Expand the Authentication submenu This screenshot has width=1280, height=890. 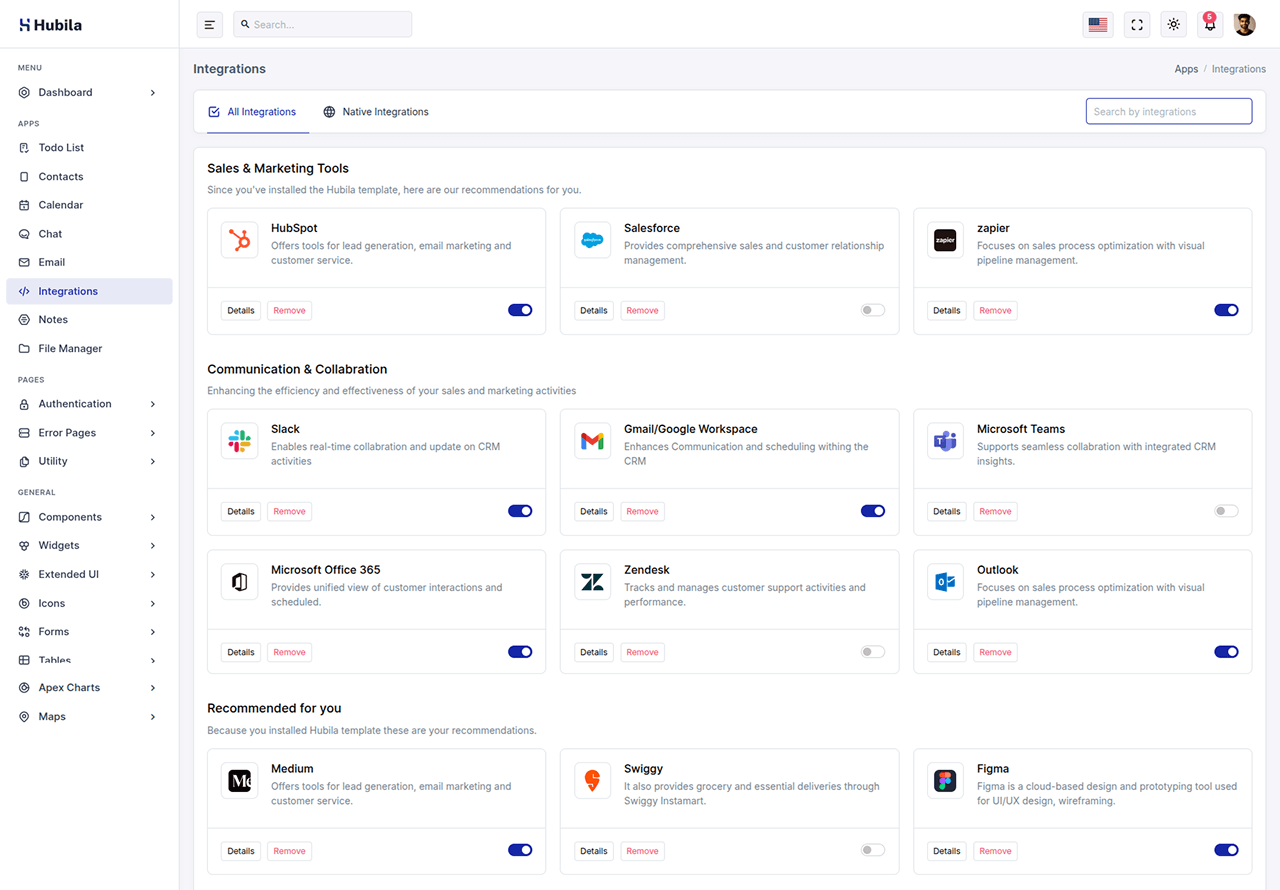coord(89,404)
